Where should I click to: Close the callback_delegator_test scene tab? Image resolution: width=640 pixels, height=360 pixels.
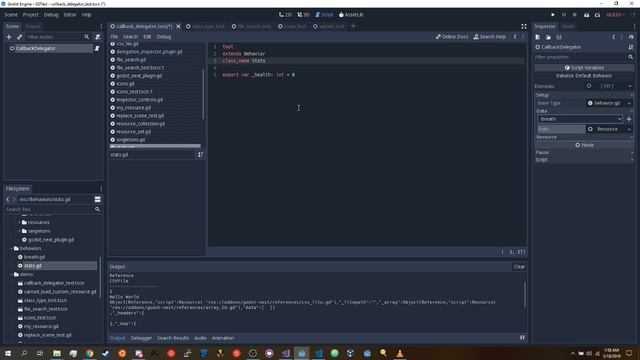coord(178,26)
